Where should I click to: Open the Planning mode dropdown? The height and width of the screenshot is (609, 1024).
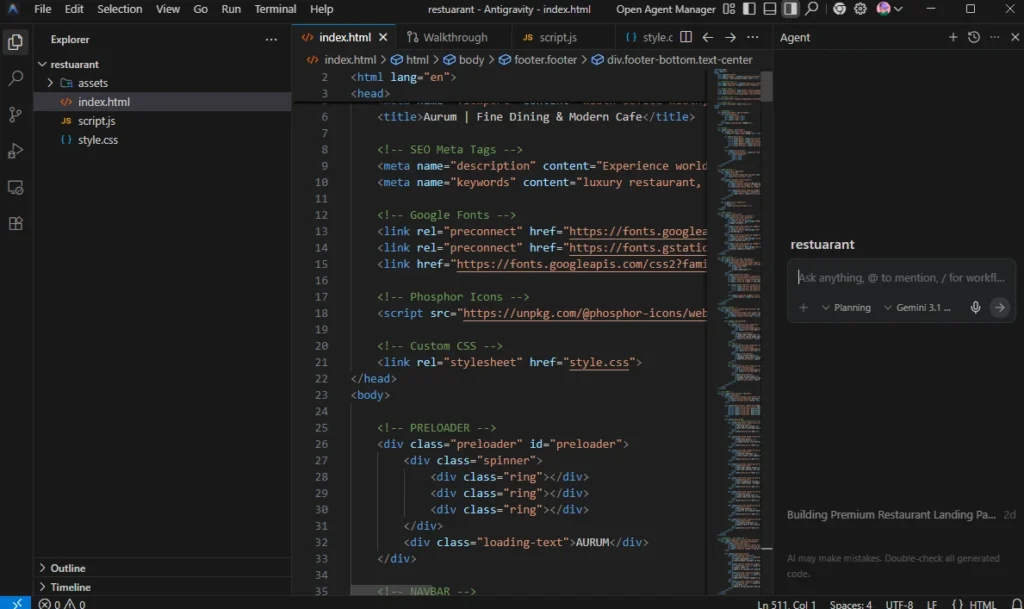846,307
